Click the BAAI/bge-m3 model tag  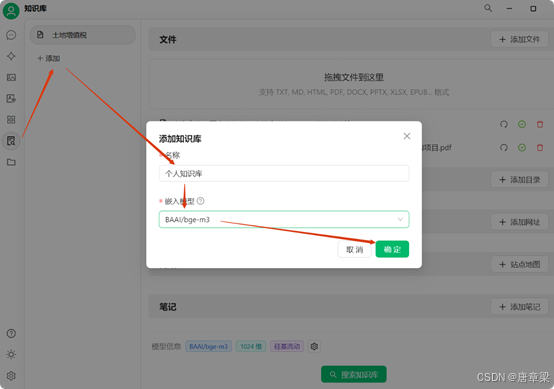click(x=208, y=347)
